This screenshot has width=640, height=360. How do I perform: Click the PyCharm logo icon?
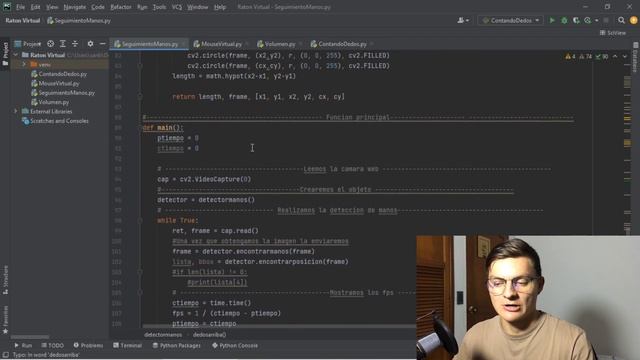7,7
